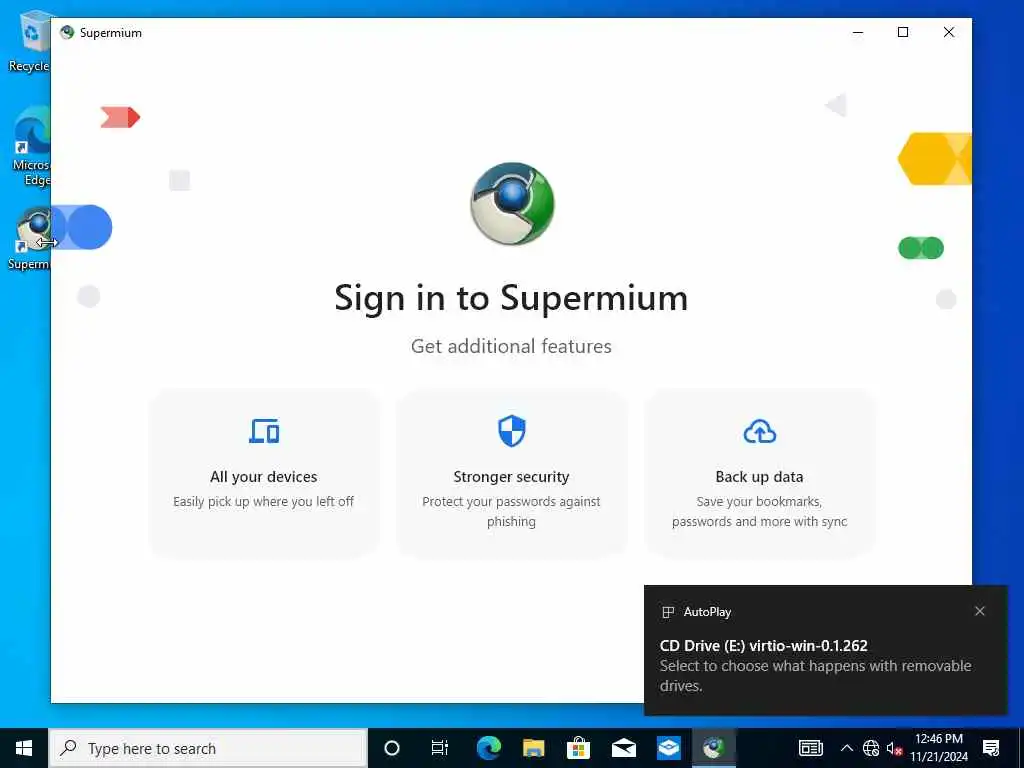Open News and interests in the taskbar
Screen dimensions: 1024x768
(x=810, y=748)
